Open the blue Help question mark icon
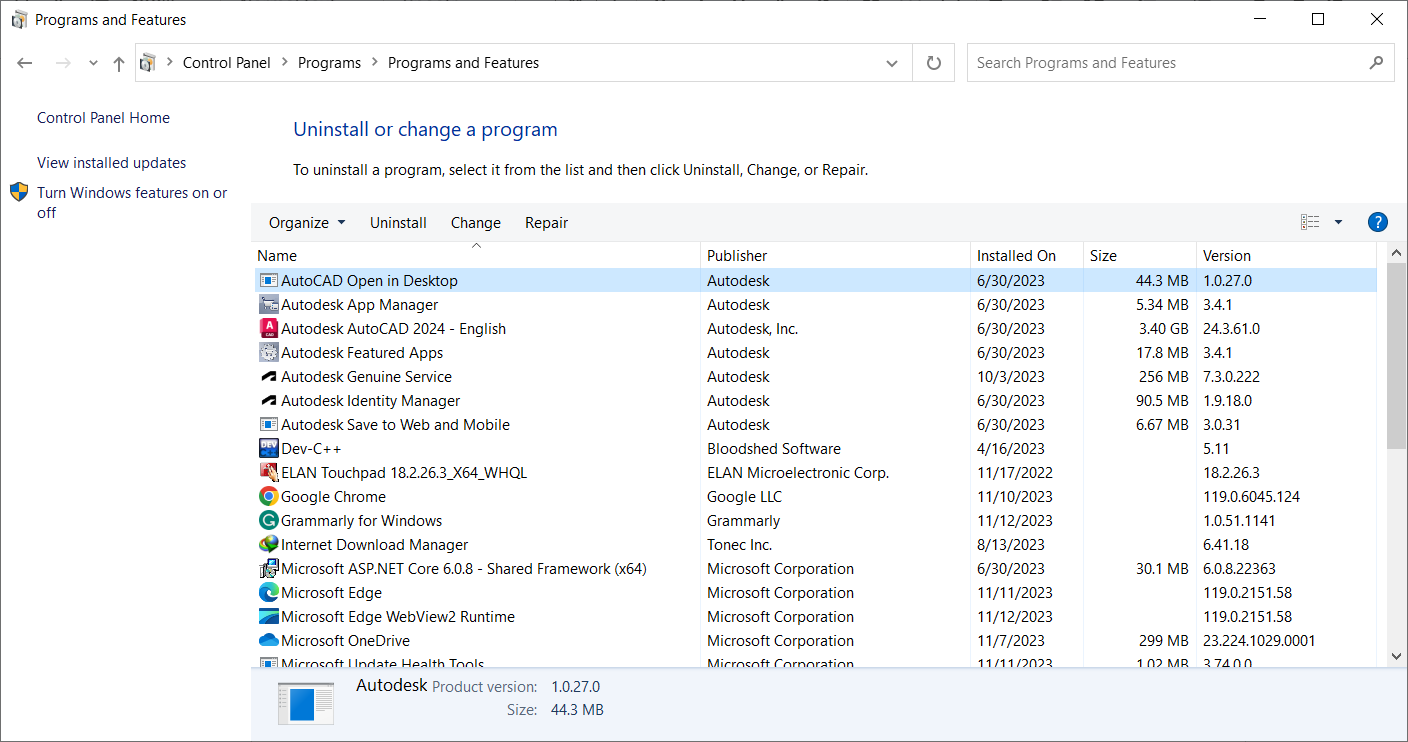 (1378, 222)
